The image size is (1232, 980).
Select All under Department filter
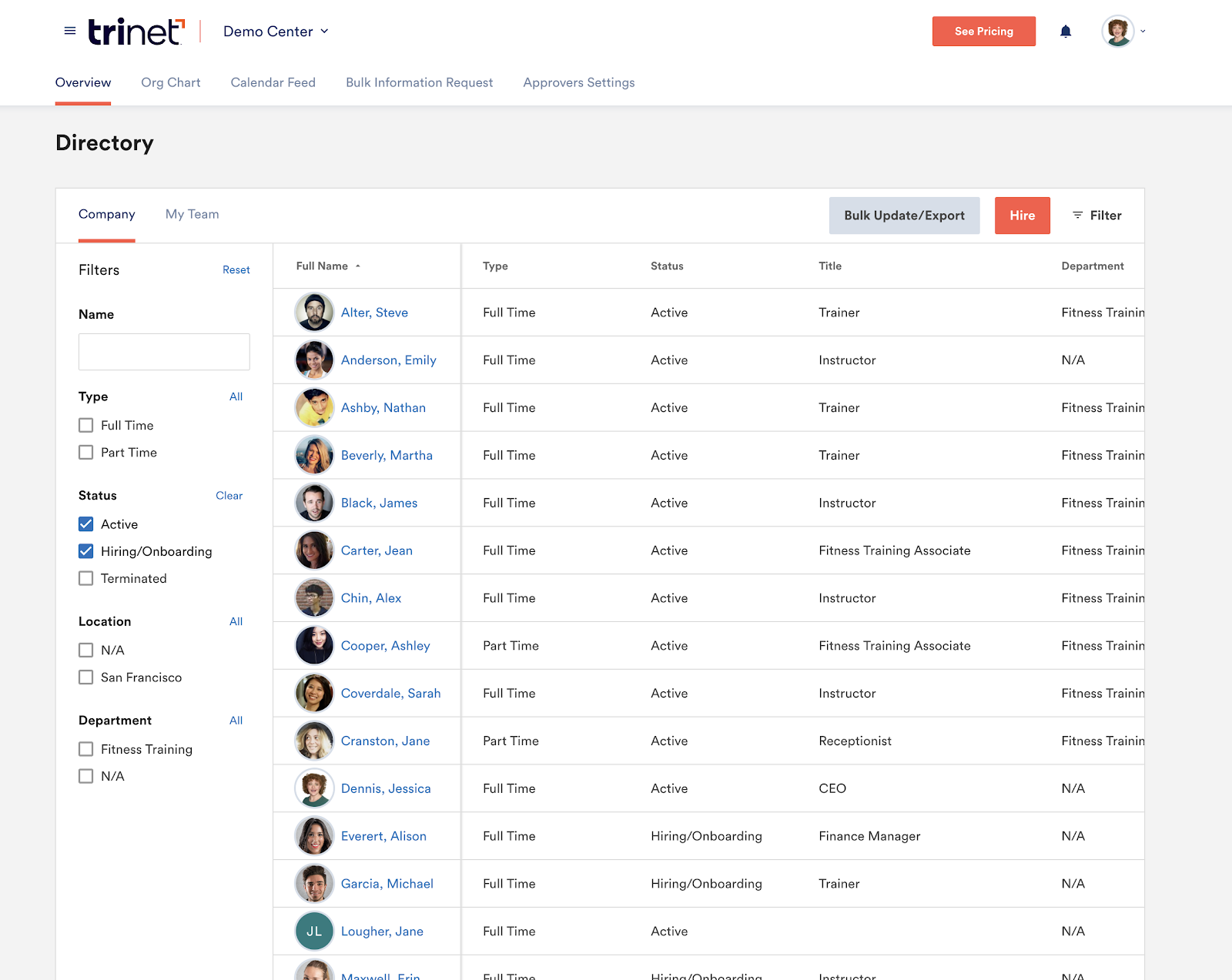pos(236,721)
